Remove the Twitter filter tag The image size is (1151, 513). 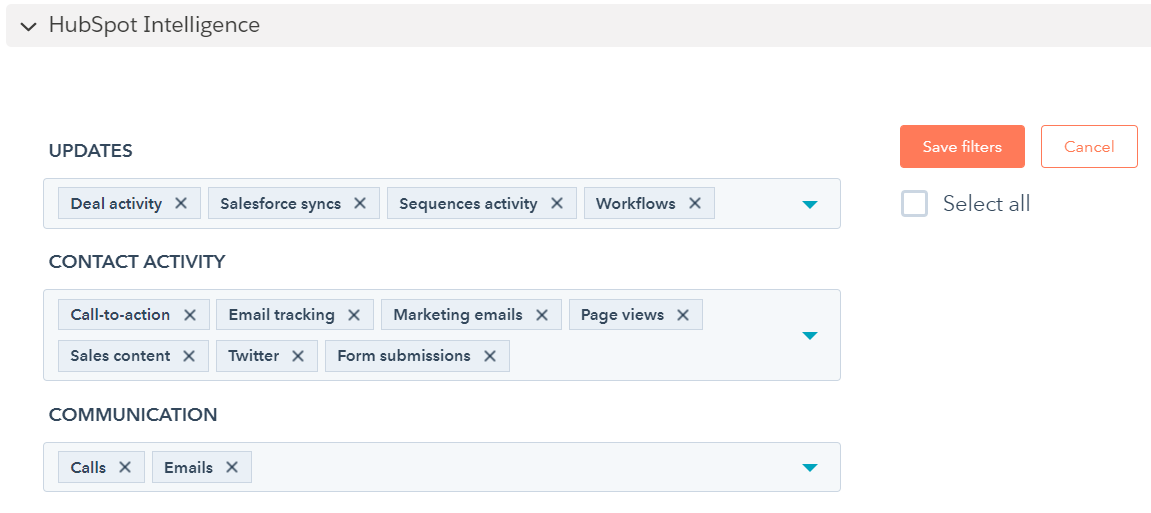tap(297, 356)
